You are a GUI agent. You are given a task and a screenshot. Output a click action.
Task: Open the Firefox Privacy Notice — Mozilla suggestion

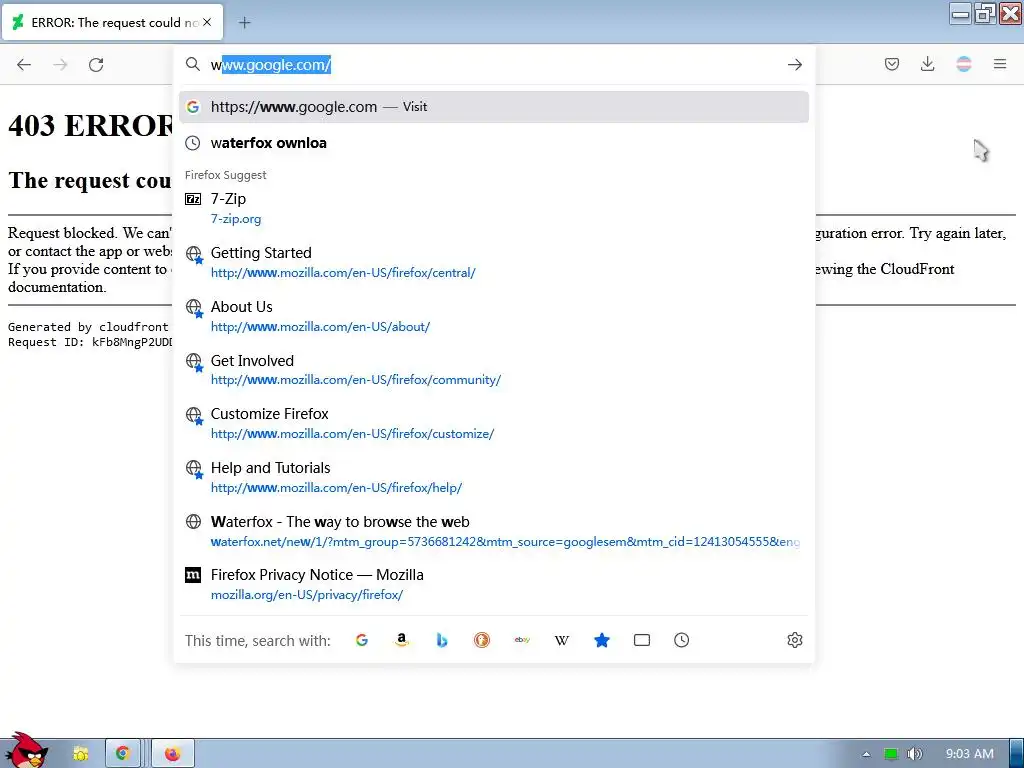tap(494, 584)
